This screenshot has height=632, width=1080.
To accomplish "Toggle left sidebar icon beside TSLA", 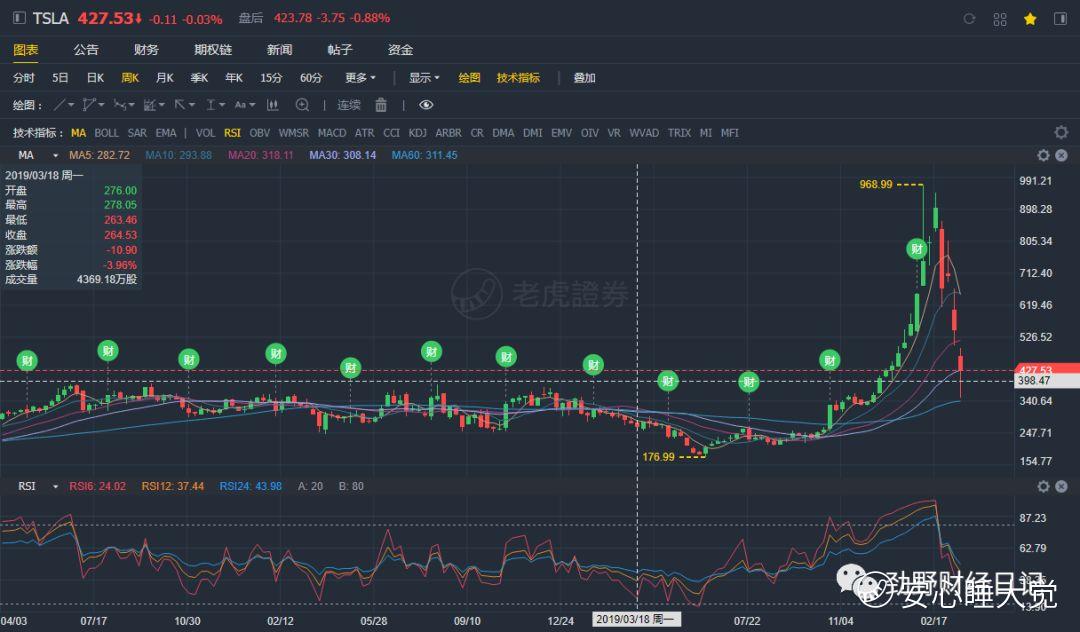I will tap(19, 18).
